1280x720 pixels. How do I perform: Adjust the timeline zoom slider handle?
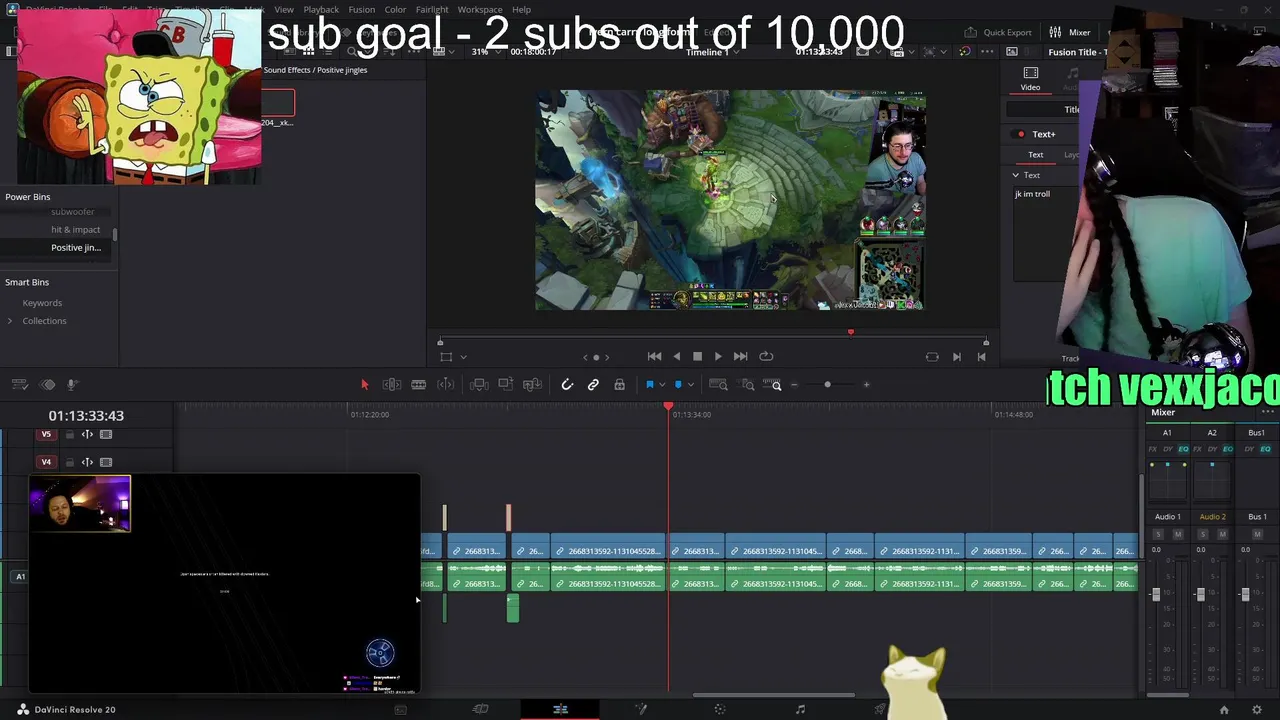(827, 385)
